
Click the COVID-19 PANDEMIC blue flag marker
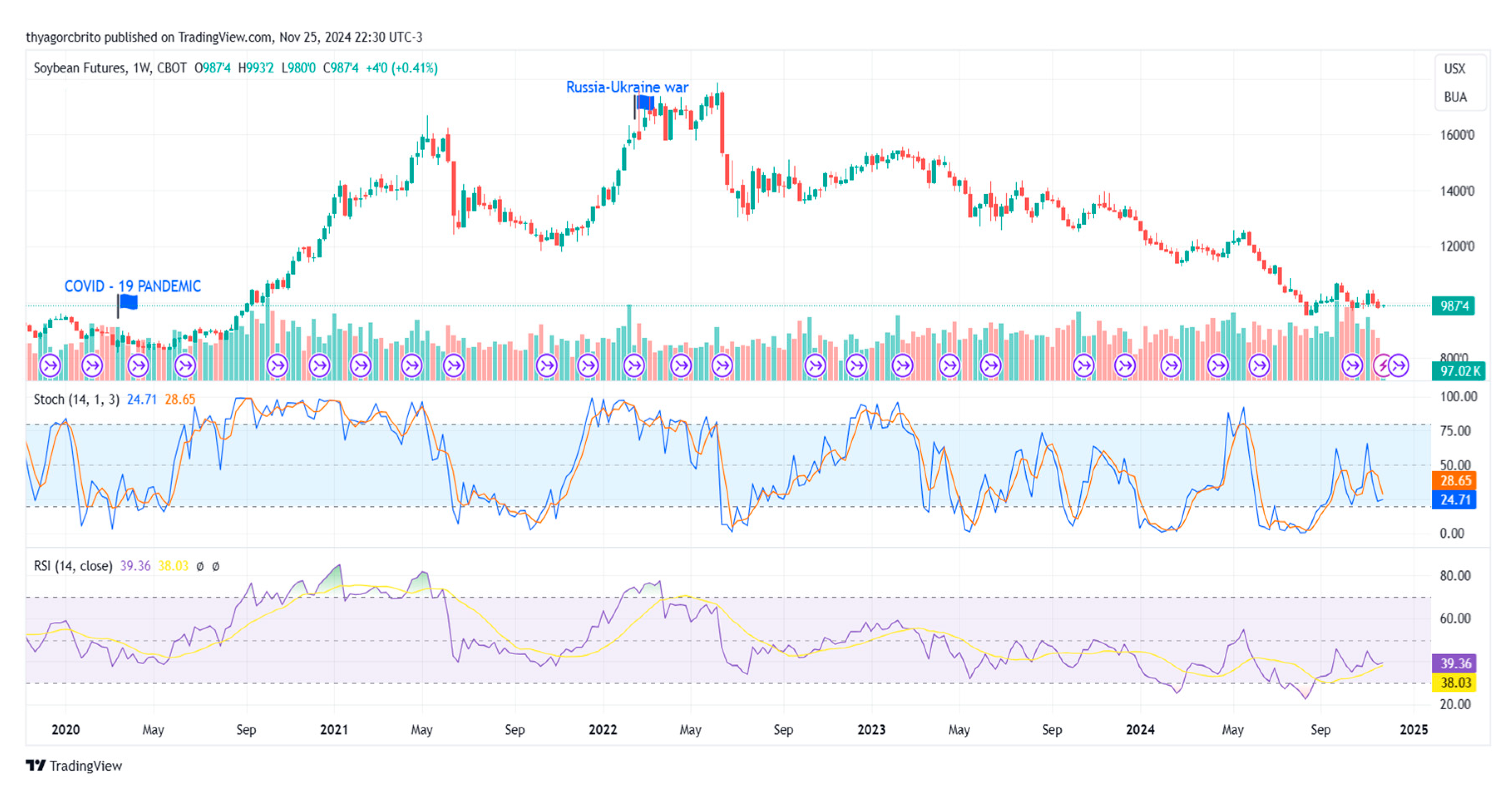(x=128, y=302)
